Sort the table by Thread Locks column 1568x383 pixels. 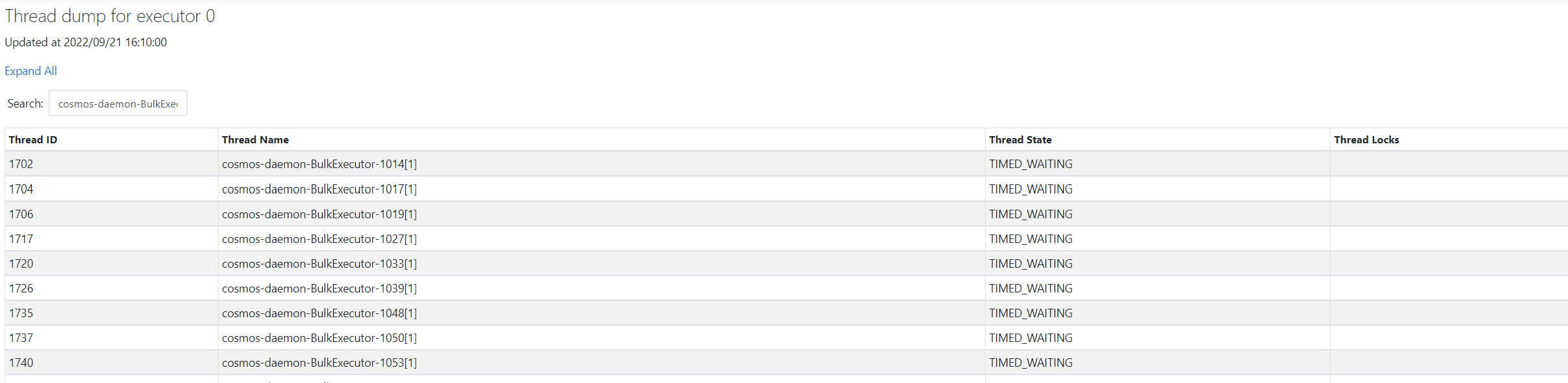click(x=1367, y=139)
